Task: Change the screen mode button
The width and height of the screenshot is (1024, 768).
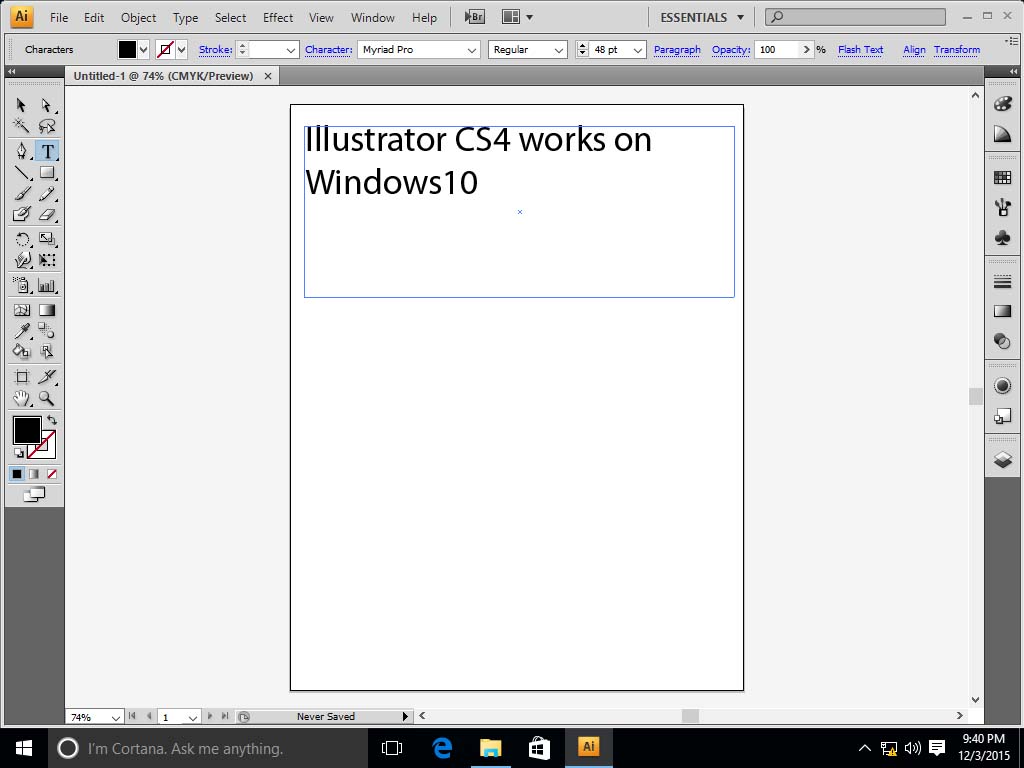Action: coord(34,495)
